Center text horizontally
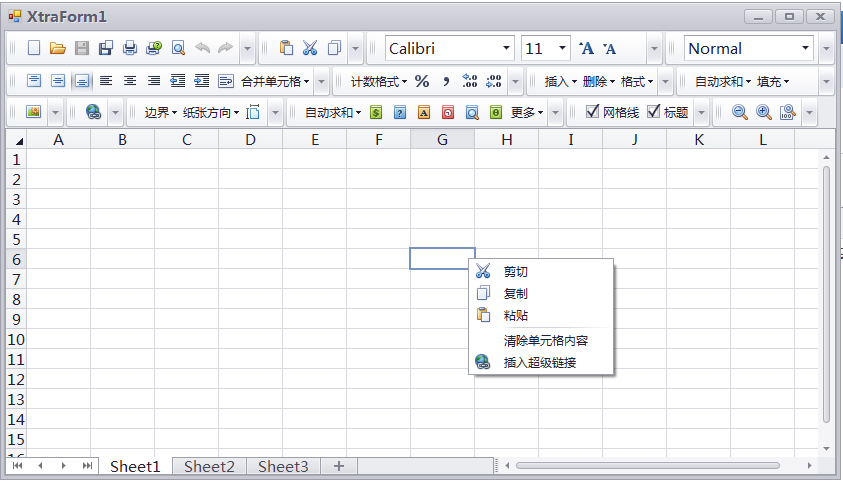 coord(130,81)
